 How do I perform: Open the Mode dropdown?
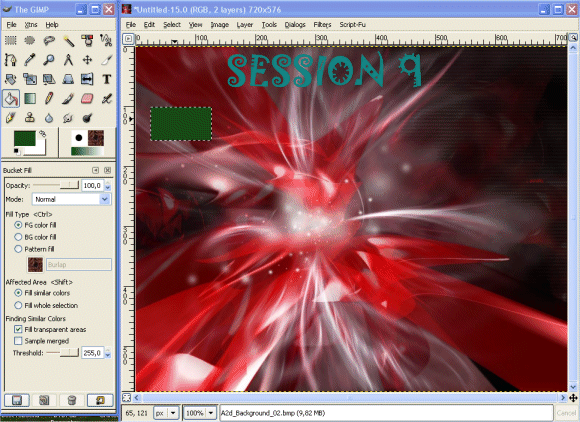click(x=71, y=199)
